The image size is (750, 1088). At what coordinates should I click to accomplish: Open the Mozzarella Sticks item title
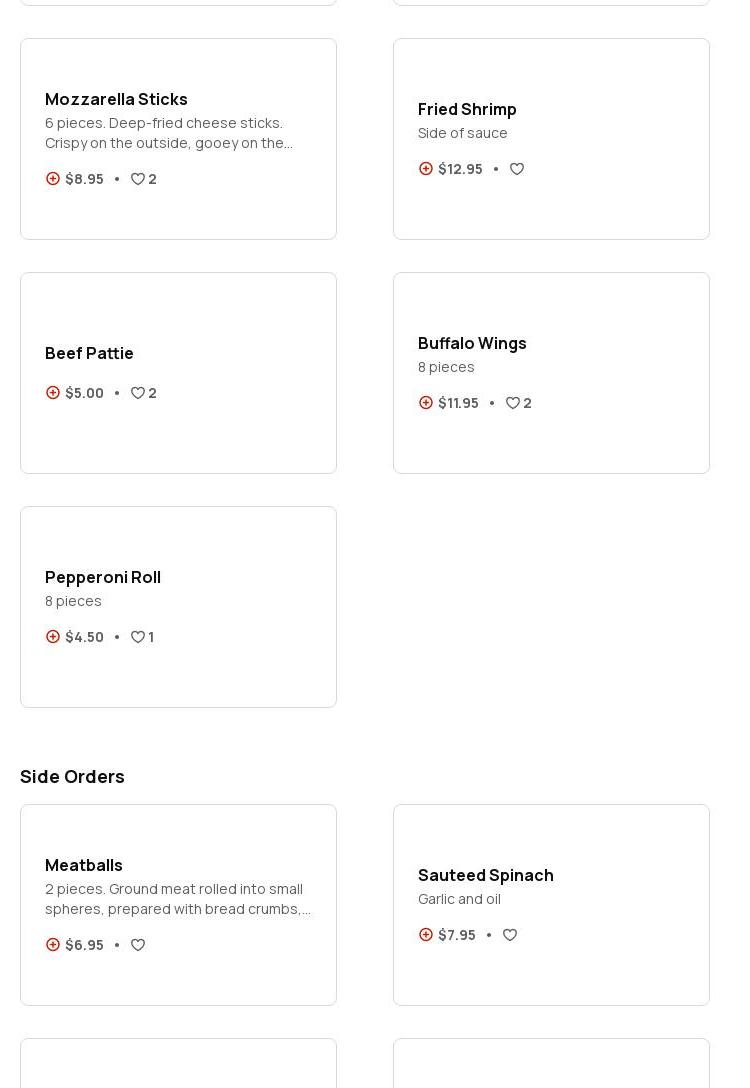coord(116,99)
